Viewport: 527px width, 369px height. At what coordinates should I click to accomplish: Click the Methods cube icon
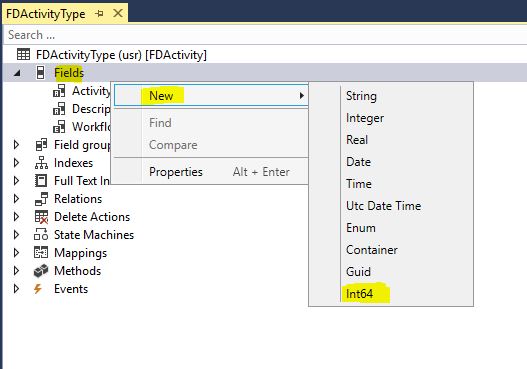41,271
